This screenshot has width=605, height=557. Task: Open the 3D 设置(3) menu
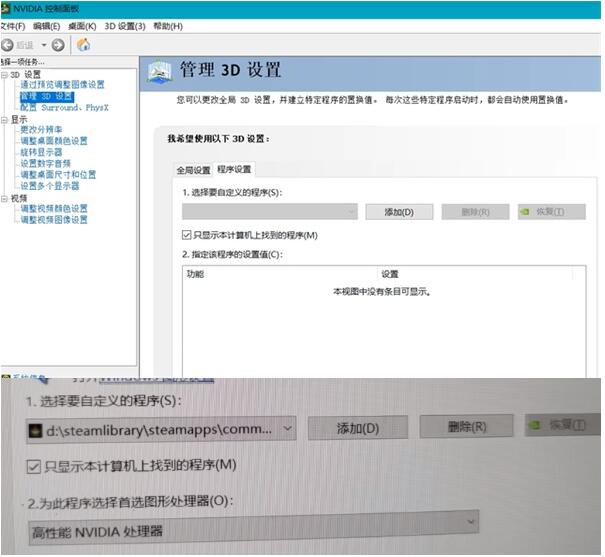[x=125, y=26]
